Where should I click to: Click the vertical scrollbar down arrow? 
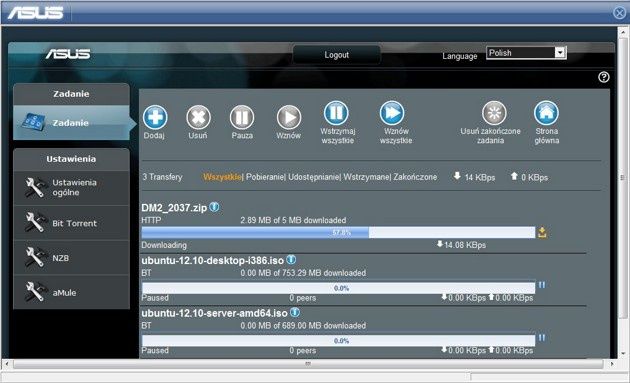pyautogui.click(x=624, y=354)
